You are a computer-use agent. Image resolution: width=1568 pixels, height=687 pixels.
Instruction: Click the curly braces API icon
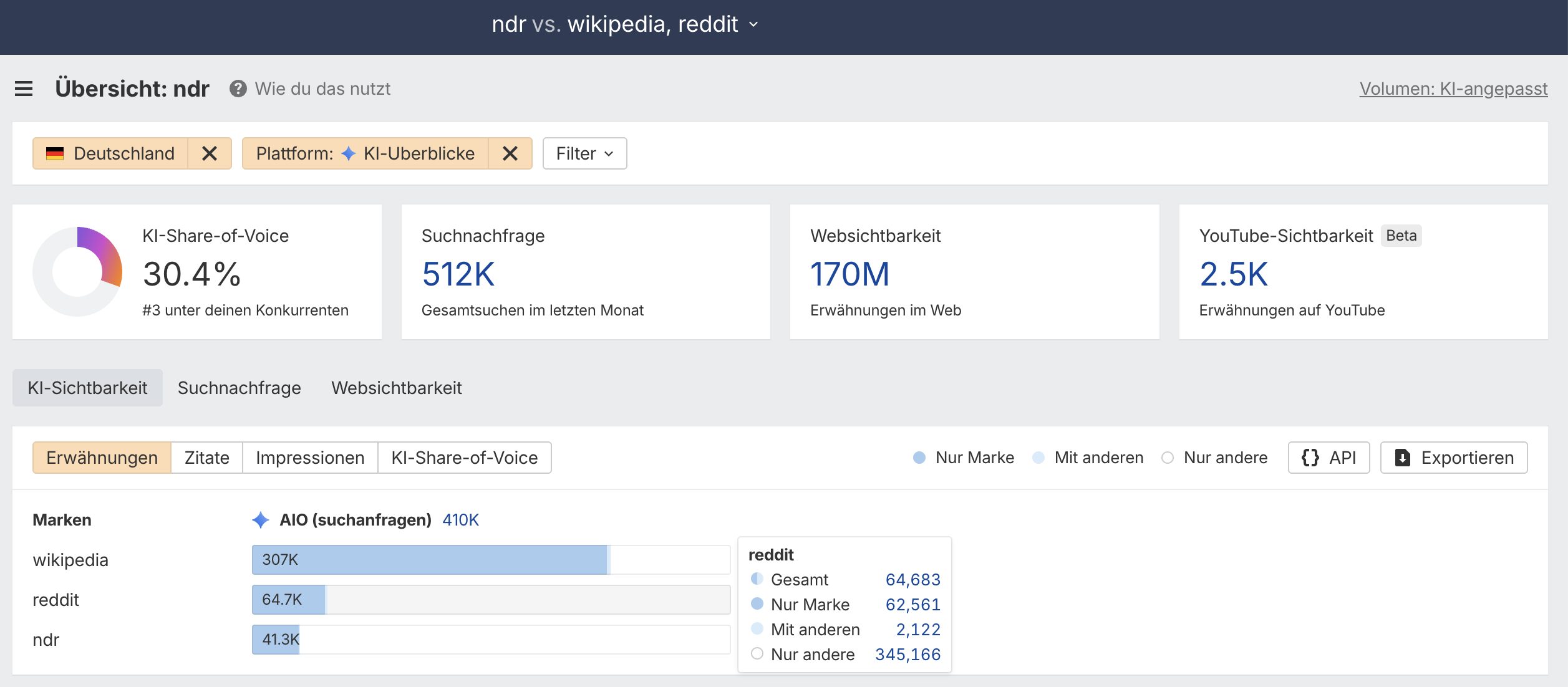tap(1310, 458)
